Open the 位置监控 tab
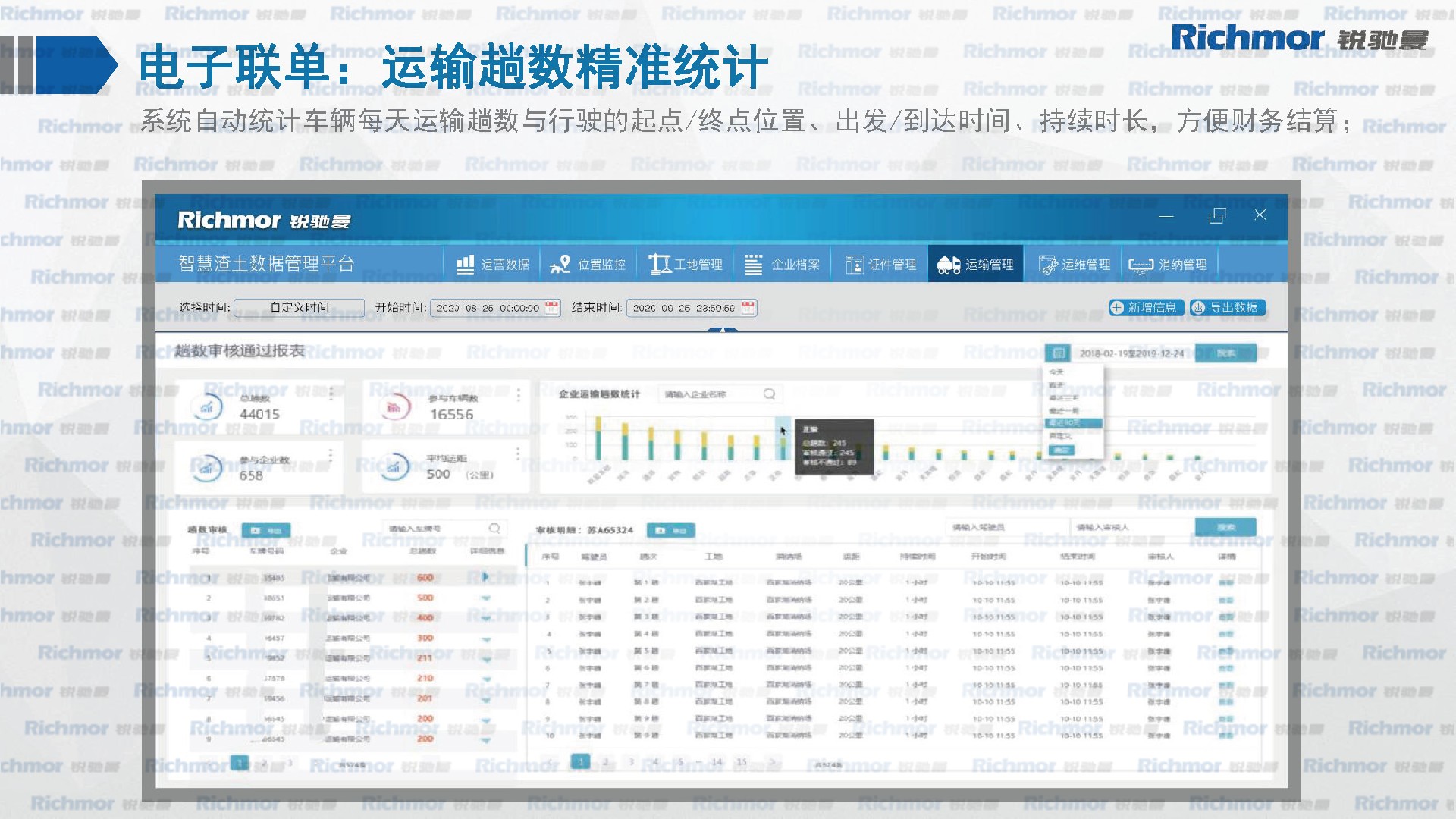 (588, 264)
